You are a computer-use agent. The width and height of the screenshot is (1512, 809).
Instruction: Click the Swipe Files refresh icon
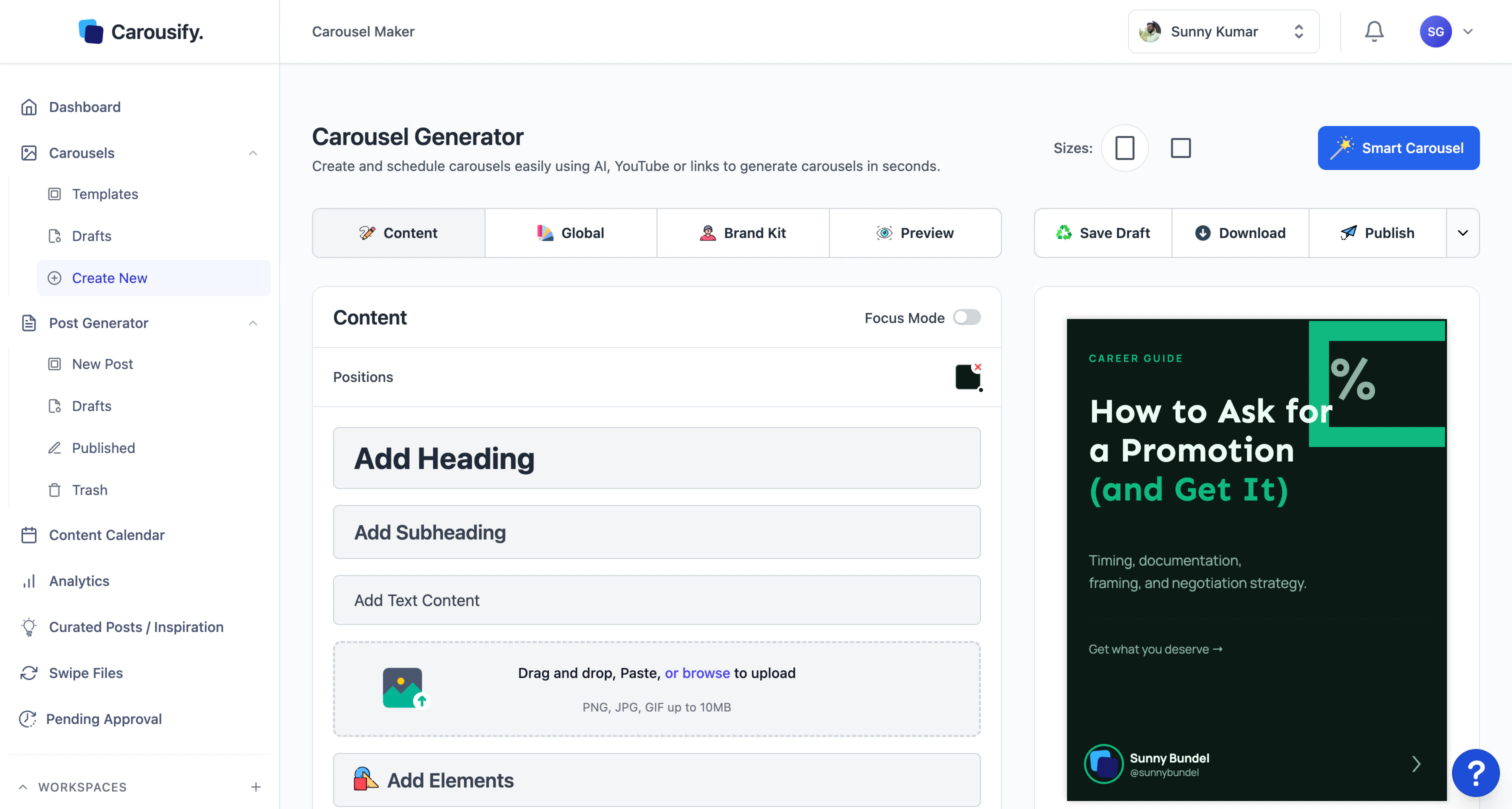[29, 673]
